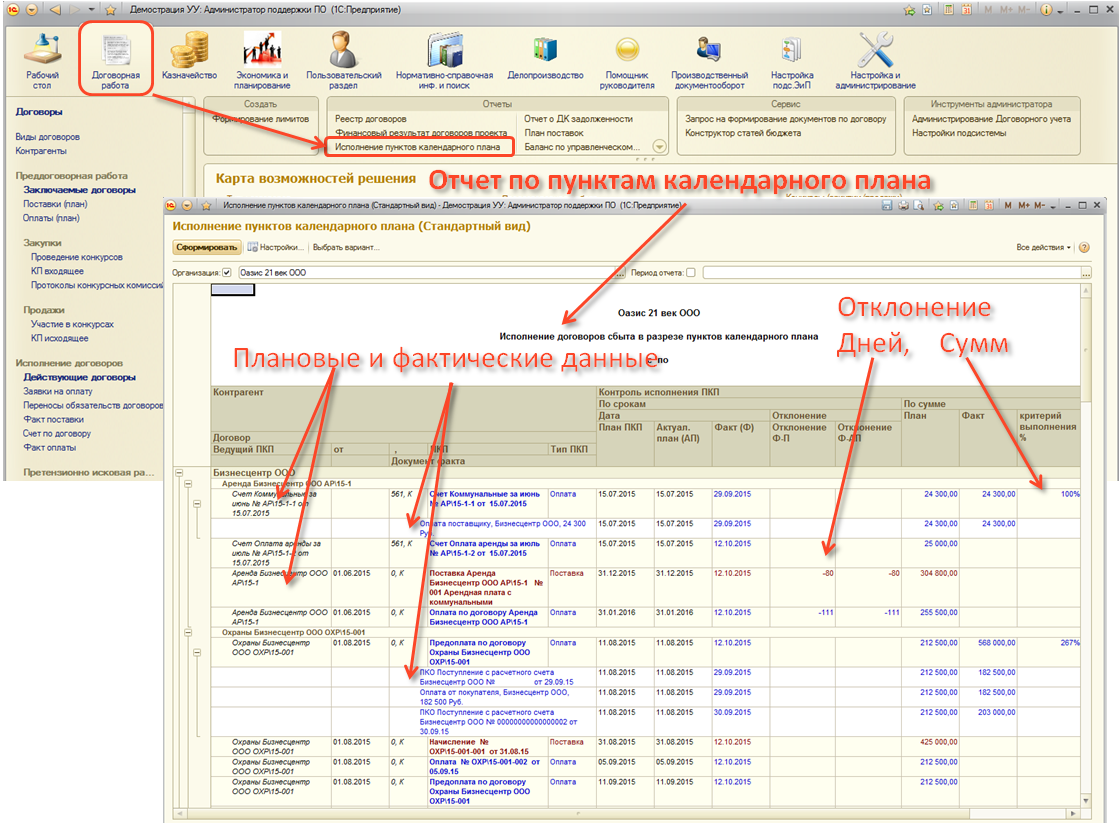Collapse the Охраны Бизнесцентр ООО group
The height and width of the screenshot is (825, 1119).
[x=188, y=632]
